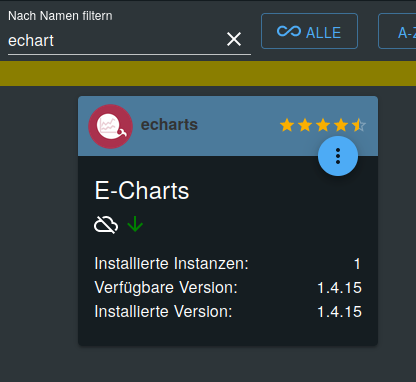Click the "Installierte Instanzen:" label
416x382 pixels.
click(x=172, y=264)
